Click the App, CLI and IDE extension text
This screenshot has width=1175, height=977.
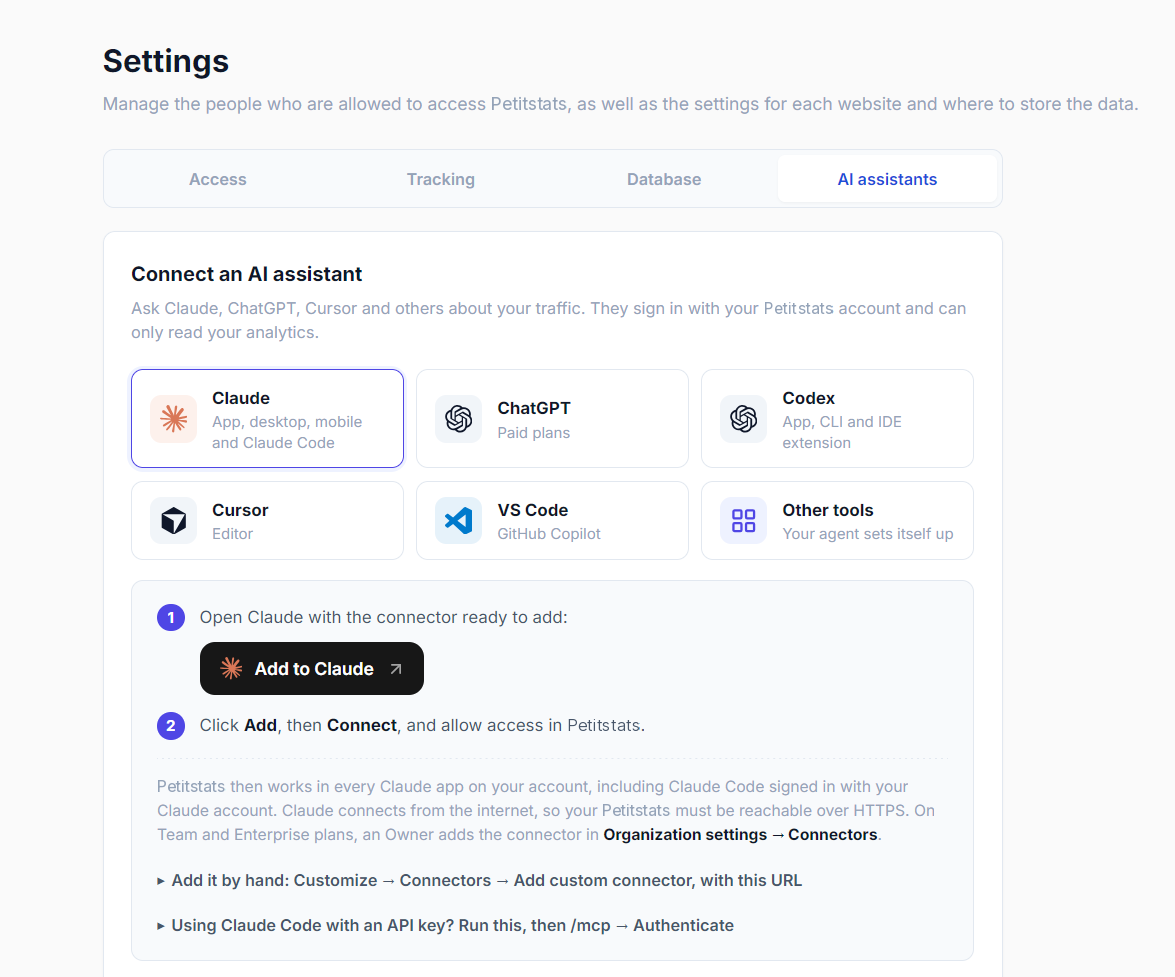point(842,432)
